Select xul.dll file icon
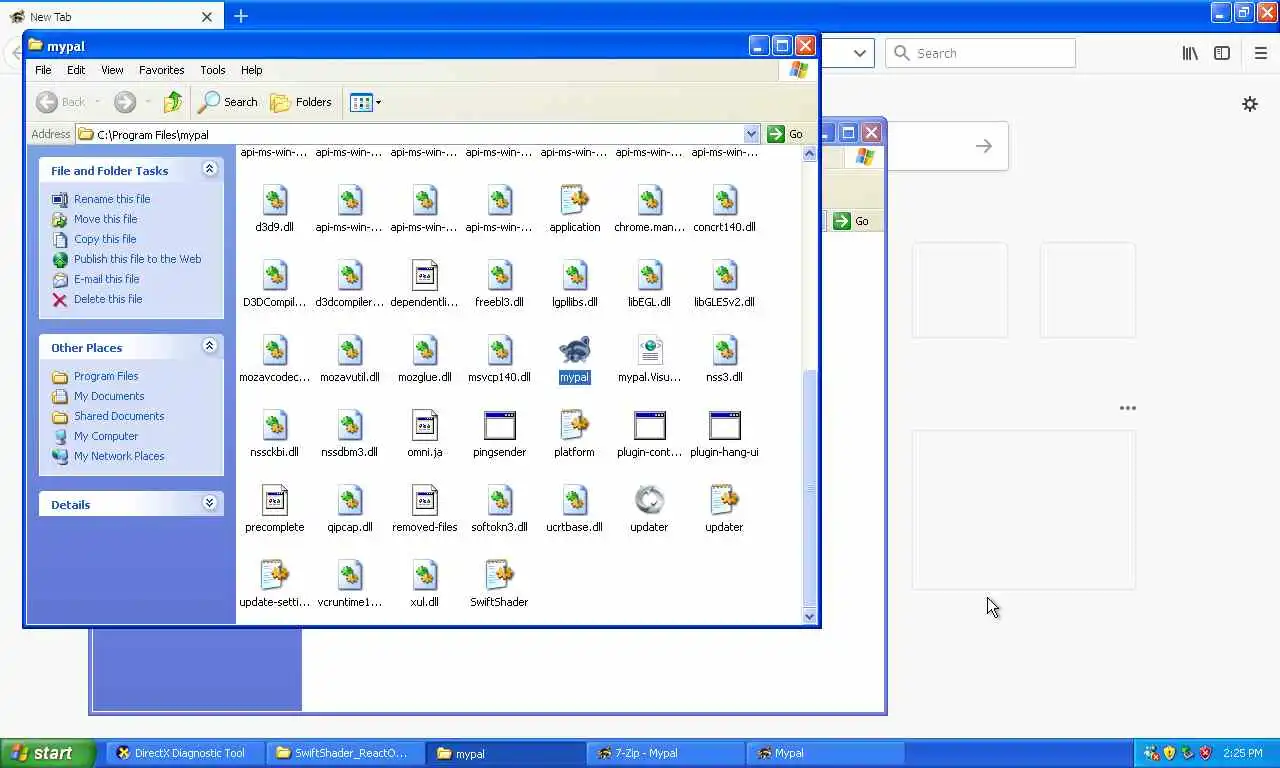Image resolution: width=1280 pixels, height=768 pixels. pos(425,575)
